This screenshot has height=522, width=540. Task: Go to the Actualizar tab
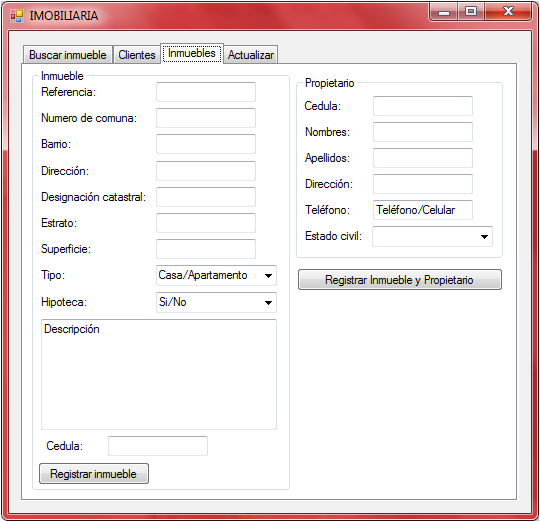251,55
